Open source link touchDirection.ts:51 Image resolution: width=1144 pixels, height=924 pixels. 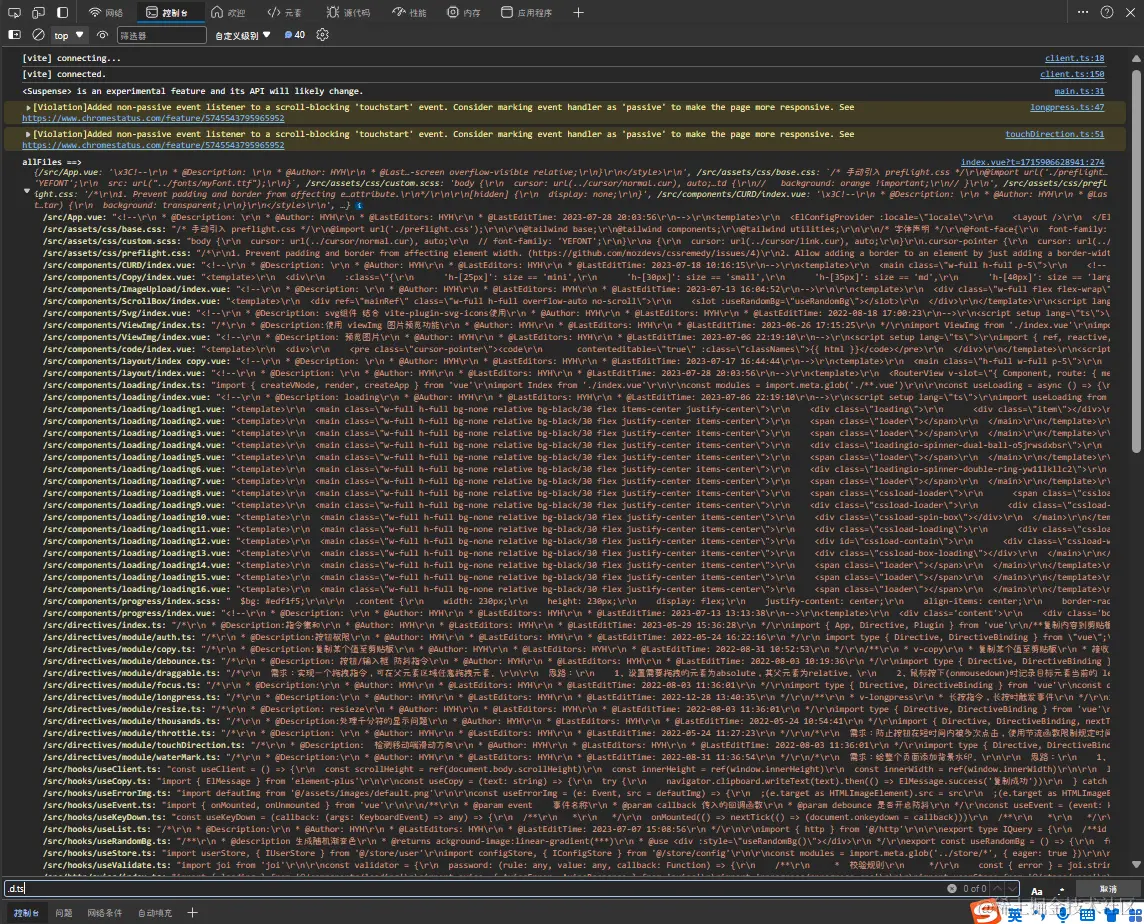tap(1054, 134)
